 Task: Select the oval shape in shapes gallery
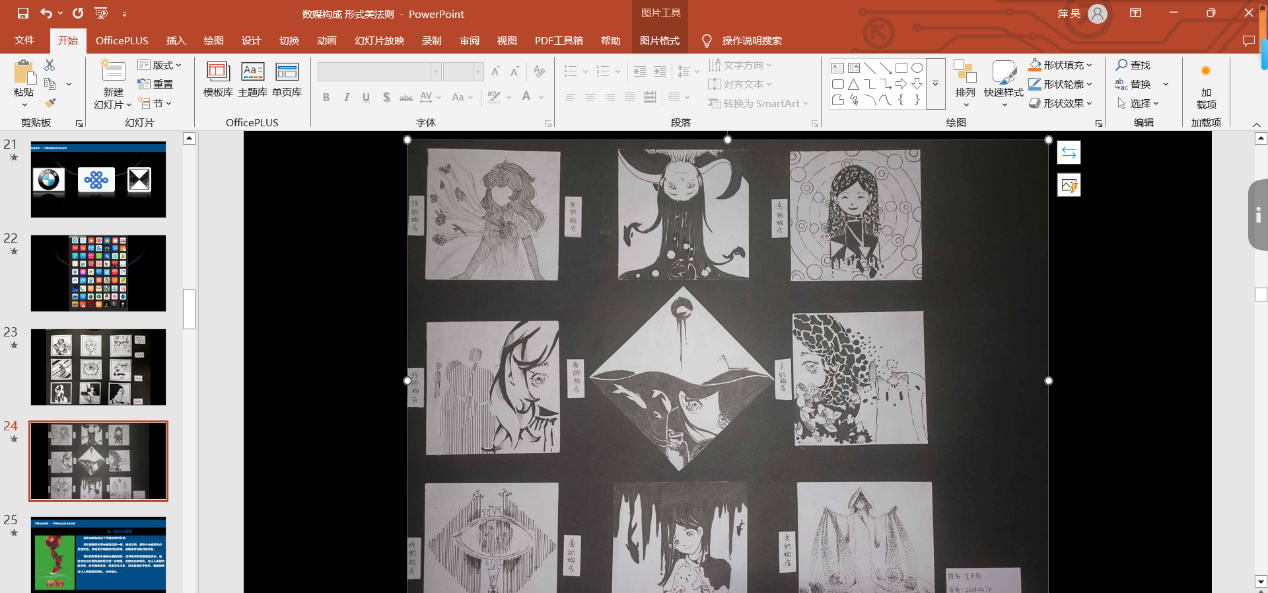click(x=917, y=68)
